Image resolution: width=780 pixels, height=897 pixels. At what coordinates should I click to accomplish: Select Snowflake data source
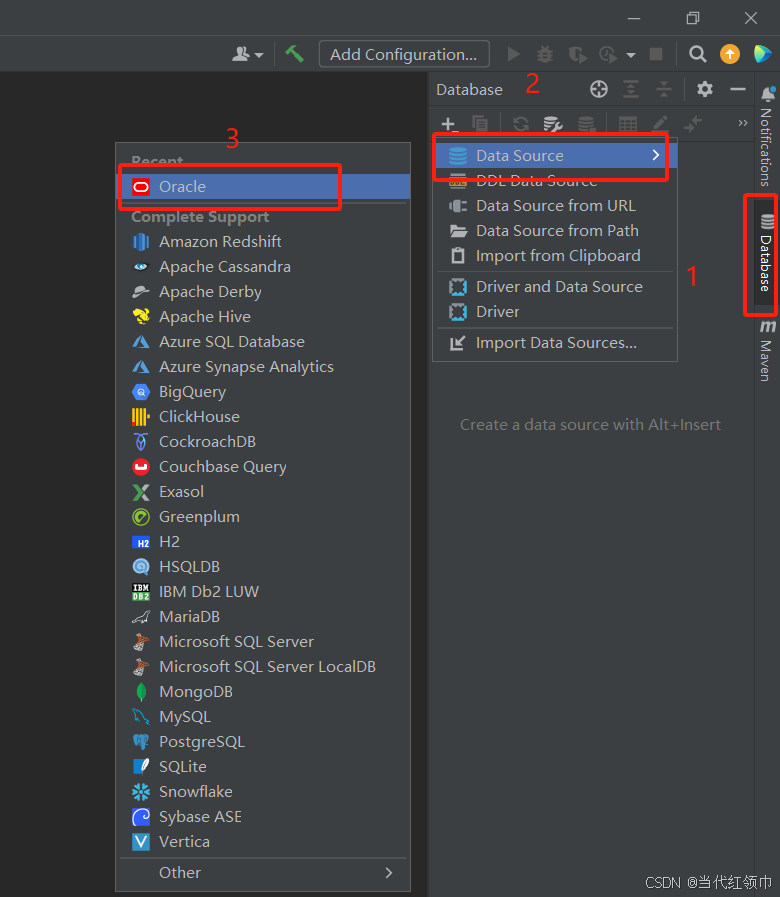[x=265, y=792]
